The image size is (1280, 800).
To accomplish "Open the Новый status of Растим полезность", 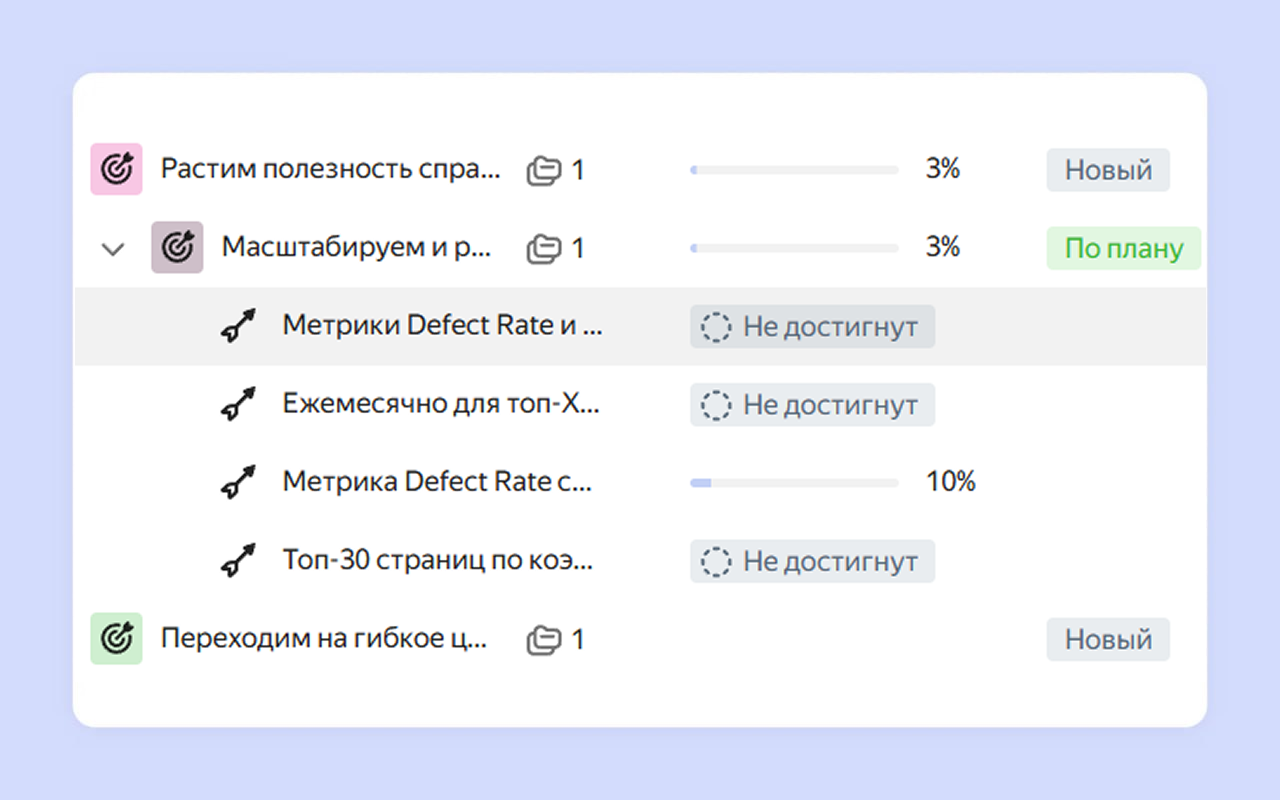I will tap(1108, 170).
